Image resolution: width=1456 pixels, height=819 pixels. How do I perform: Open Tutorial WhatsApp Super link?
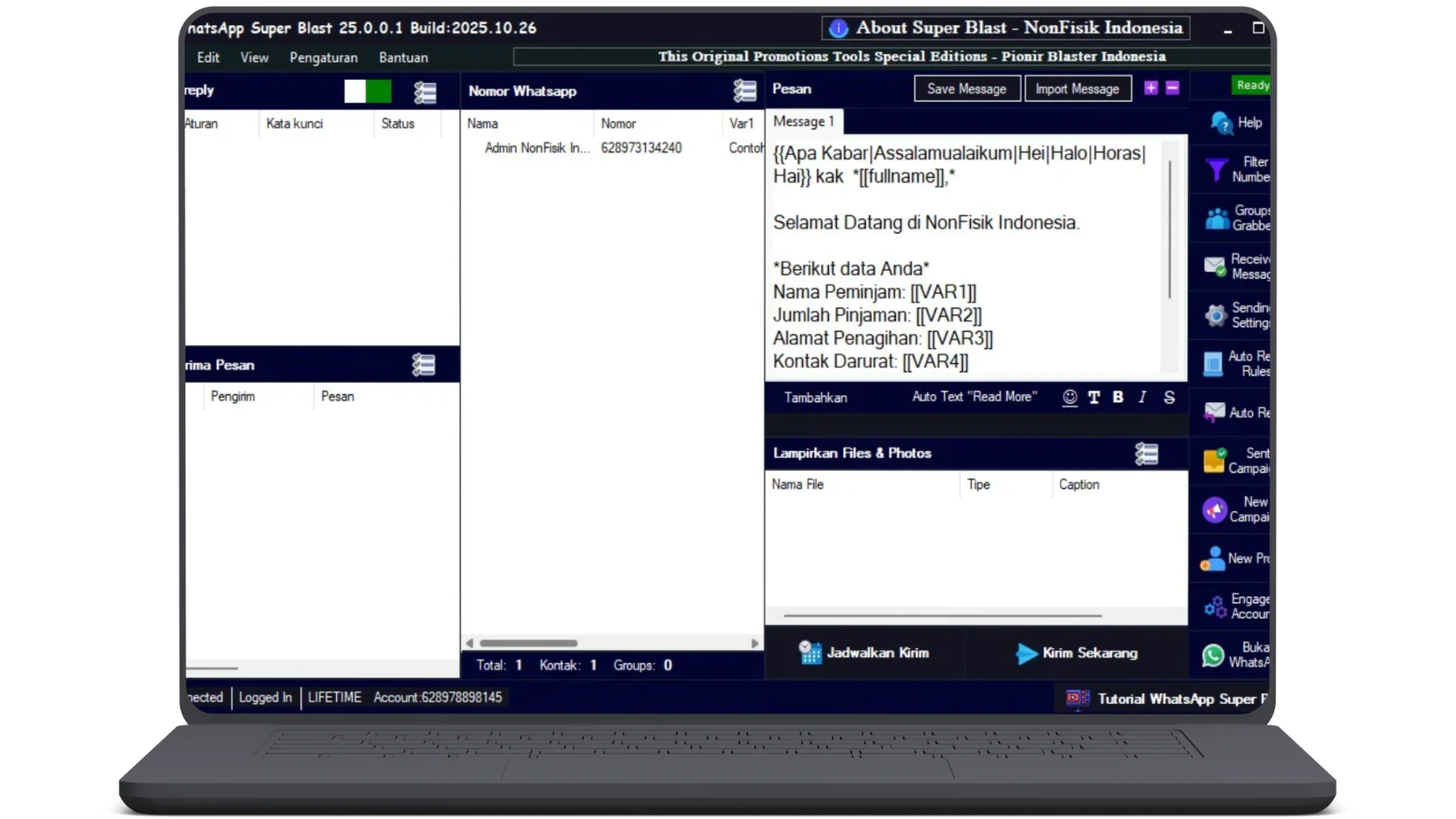click(x=1167, y=698)
